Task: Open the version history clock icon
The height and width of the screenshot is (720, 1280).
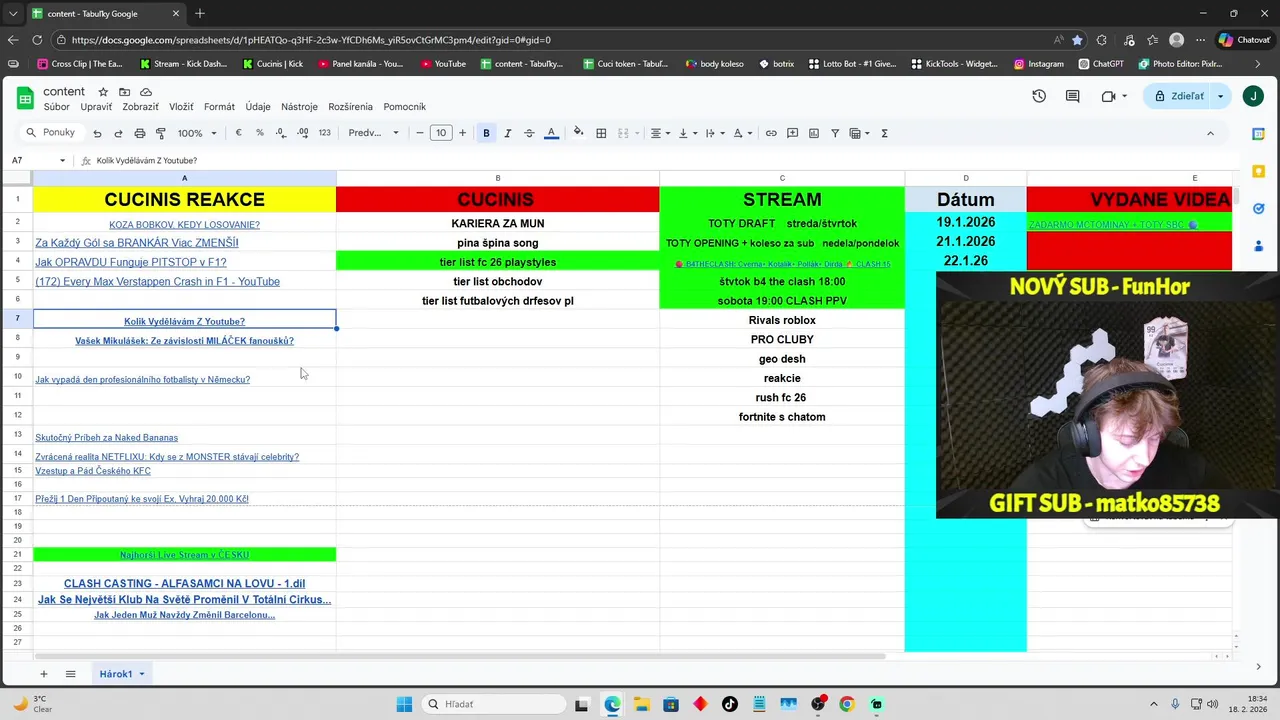Action: pos(1039,96)
